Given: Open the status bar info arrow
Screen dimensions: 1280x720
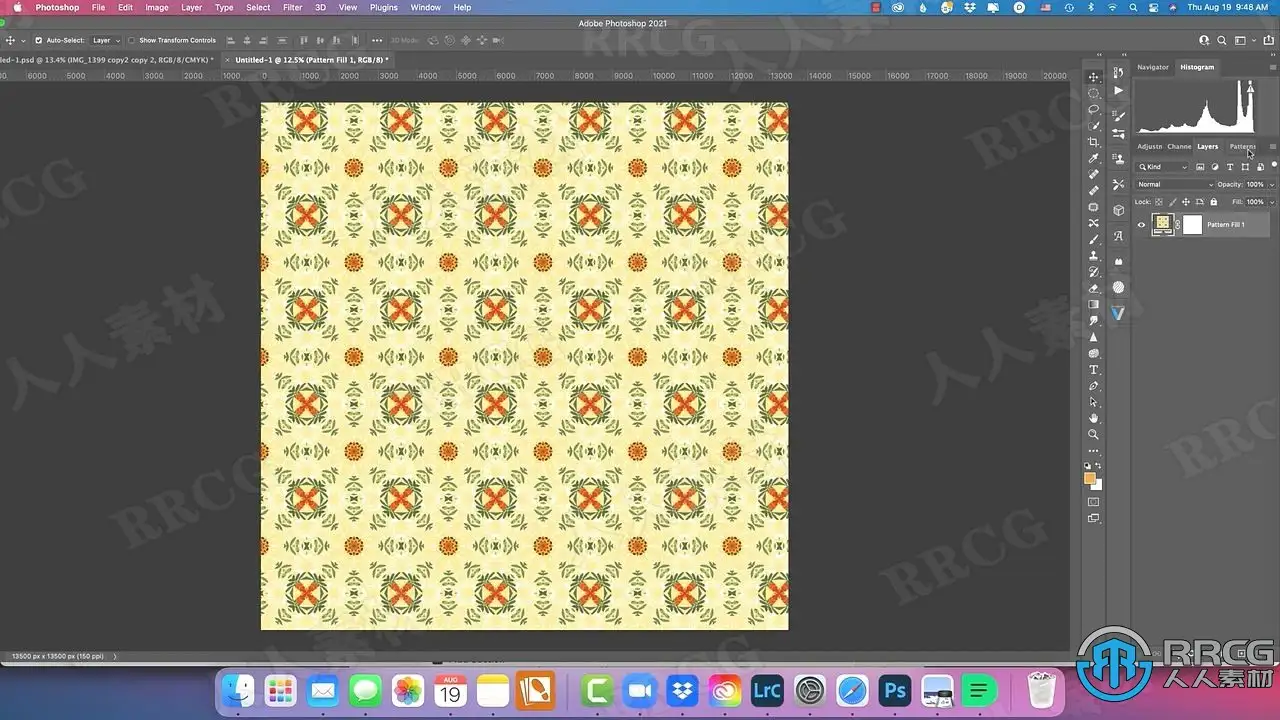Looking at the screenshot, I should tap(114, 656).
